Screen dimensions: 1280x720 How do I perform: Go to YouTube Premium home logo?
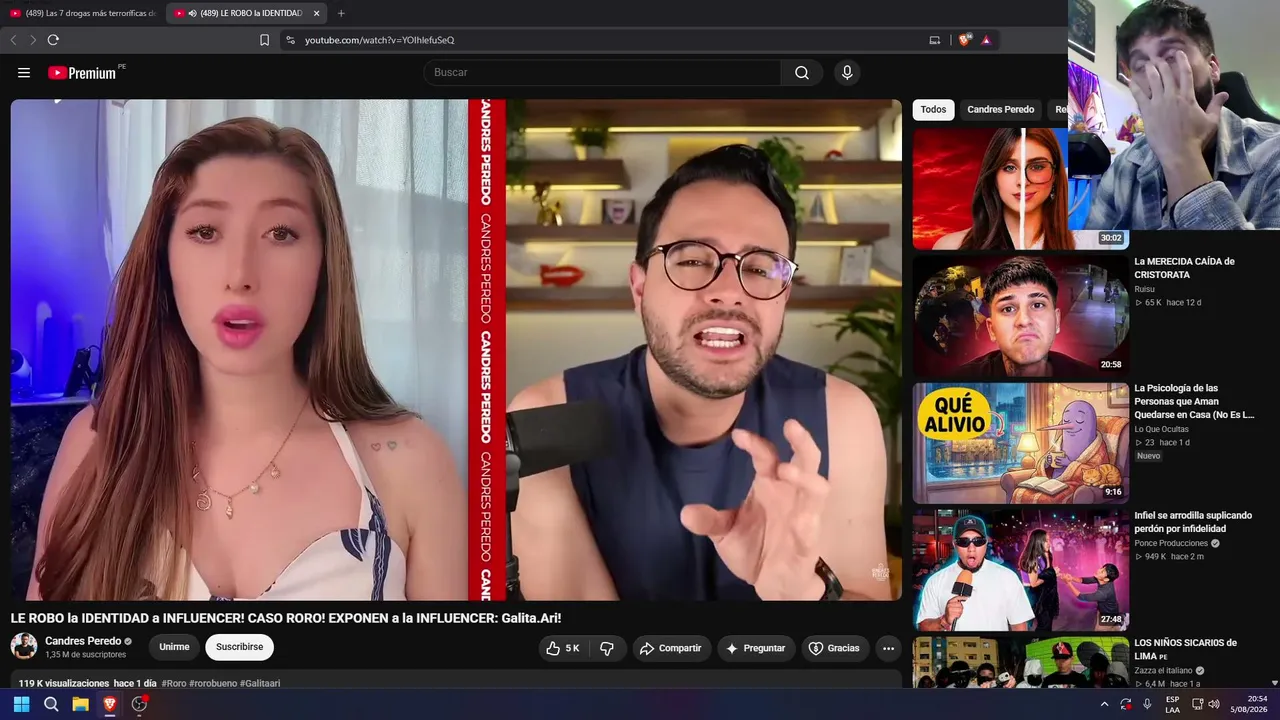pos(82,72)
